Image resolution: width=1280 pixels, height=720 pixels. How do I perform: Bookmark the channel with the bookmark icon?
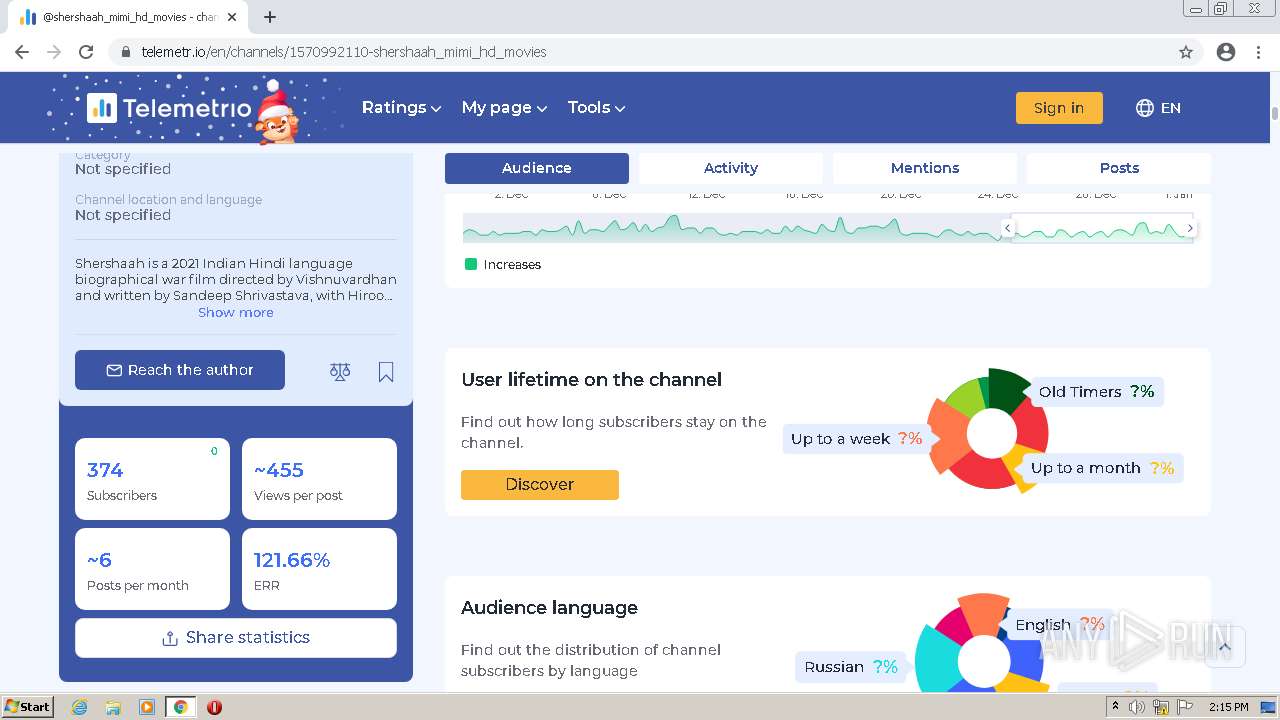[x=386, y=372]
